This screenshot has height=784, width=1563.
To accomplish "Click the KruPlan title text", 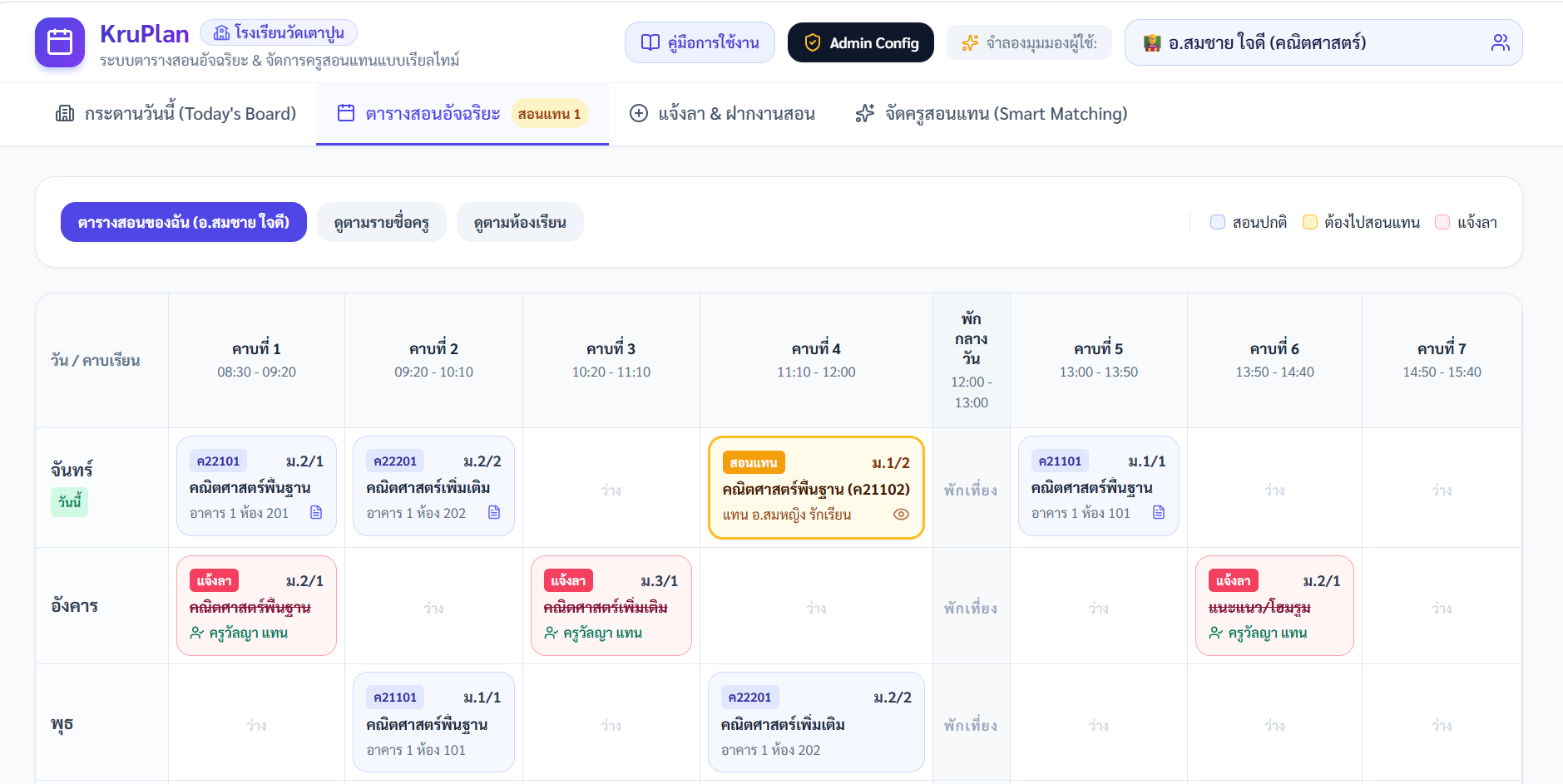I will [145, 33].
